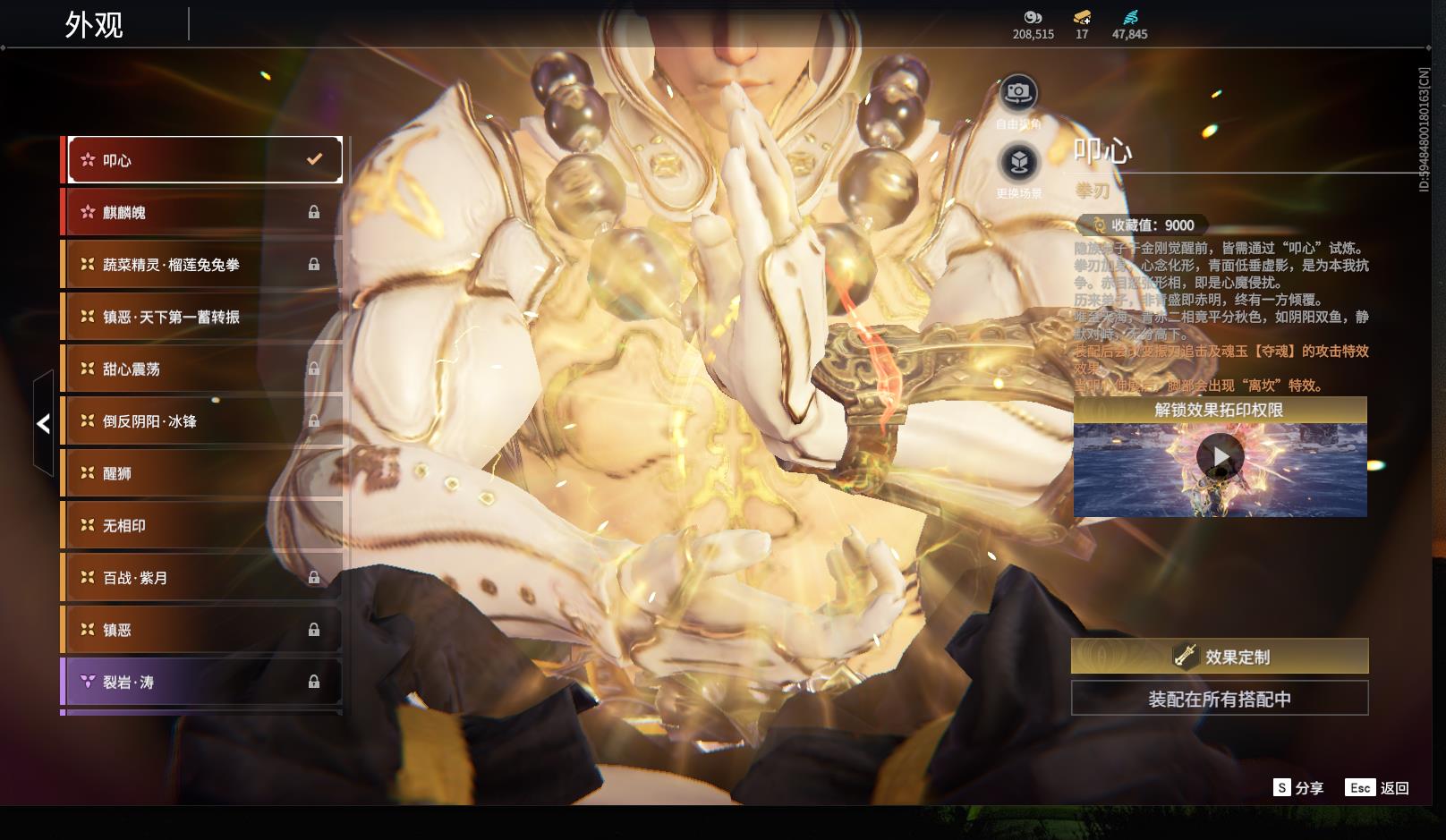Play the skin effect preview video
This screenshot has height=840, width=1446.
[1220, 456]
